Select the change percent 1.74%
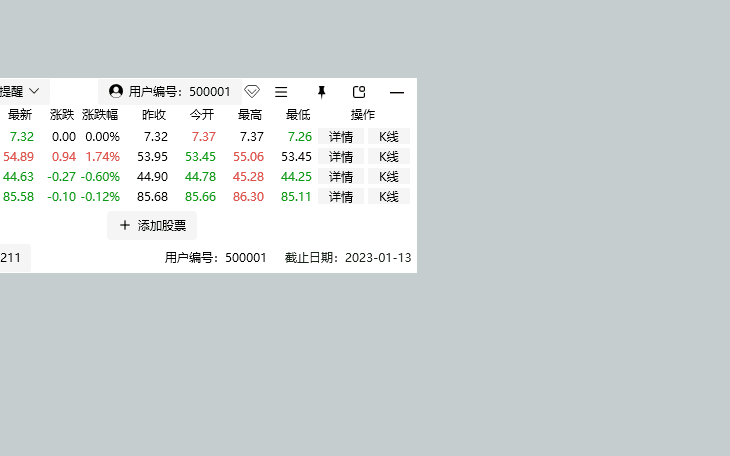Image resolution: width=730 pixels, height=456 pixels. 102,157
